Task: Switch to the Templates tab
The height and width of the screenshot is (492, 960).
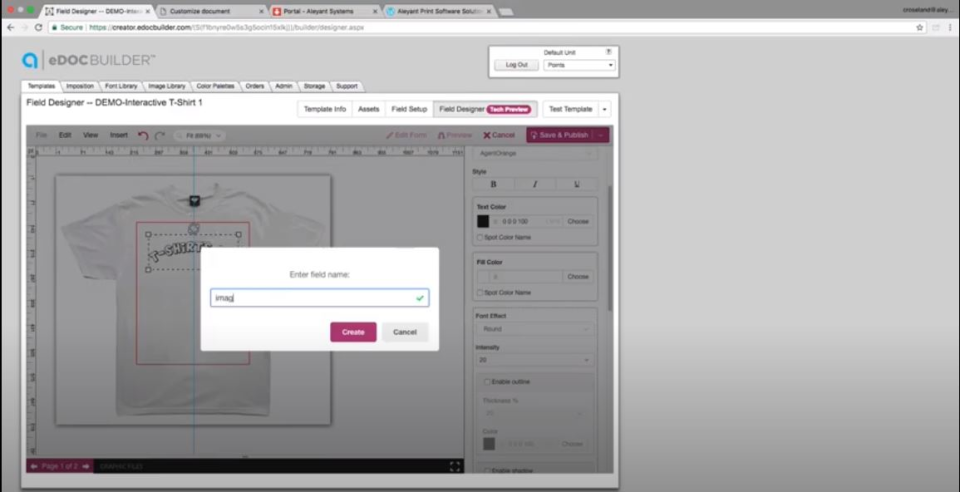Action: coord(41,86)
